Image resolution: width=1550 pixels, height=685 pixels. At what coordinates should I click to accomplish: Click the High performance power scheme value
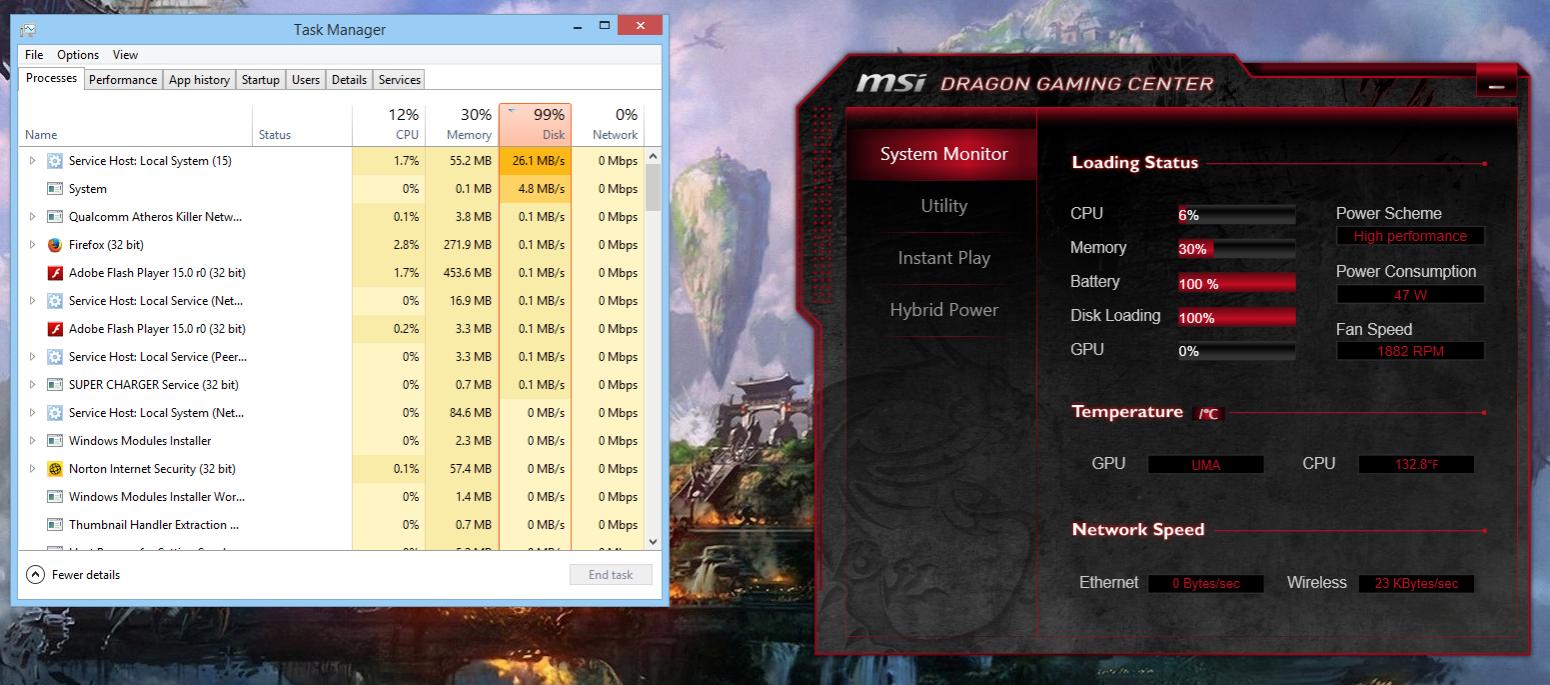pyautogui.click(x=1411, y=236)
